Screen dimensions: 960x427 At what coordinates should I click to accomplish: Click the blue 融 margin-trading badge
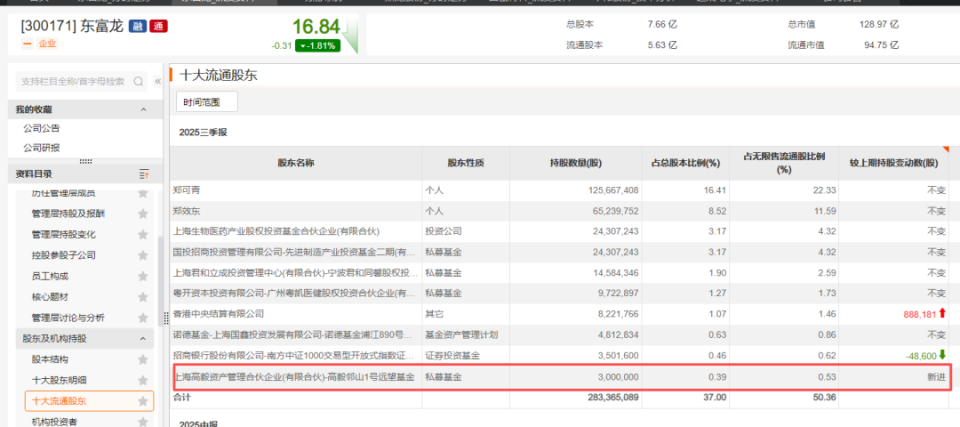(x=137, y=26)
